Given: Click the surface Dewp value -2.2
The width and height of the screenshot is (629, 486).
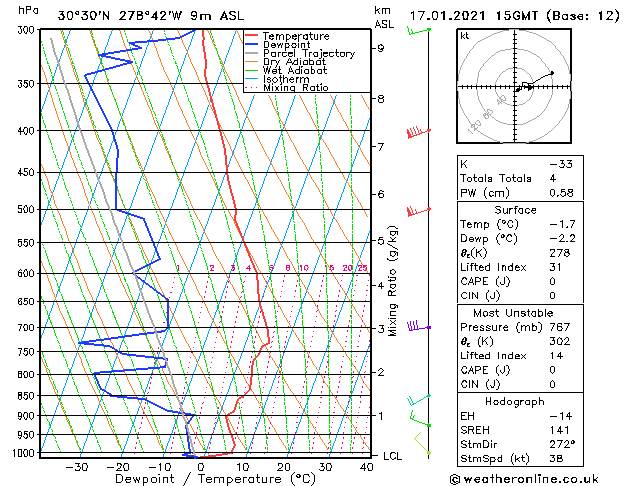Looking at the screenshot, I should (x=562, y=239).
